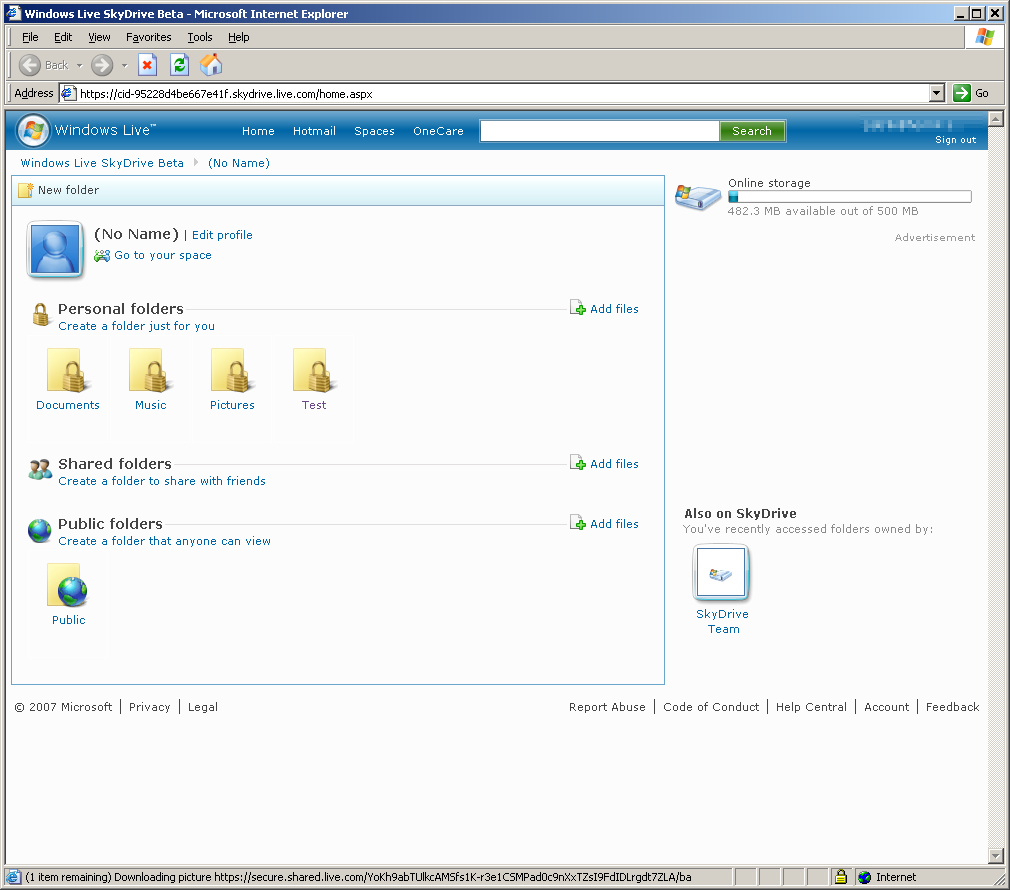Click Create a folder just for you
This screenshot has height=890, width=1010.
(x=137, y=326)
